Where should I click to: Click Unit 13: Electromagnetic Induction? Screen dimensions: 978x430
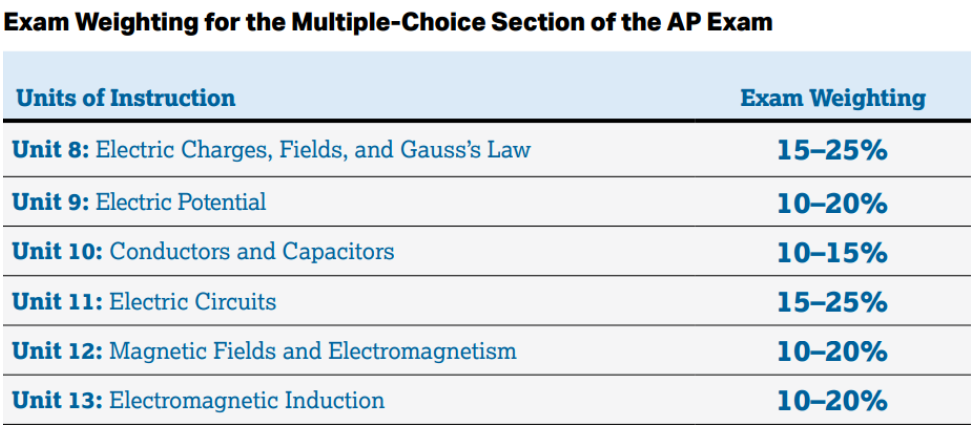(x=198, y=400)
